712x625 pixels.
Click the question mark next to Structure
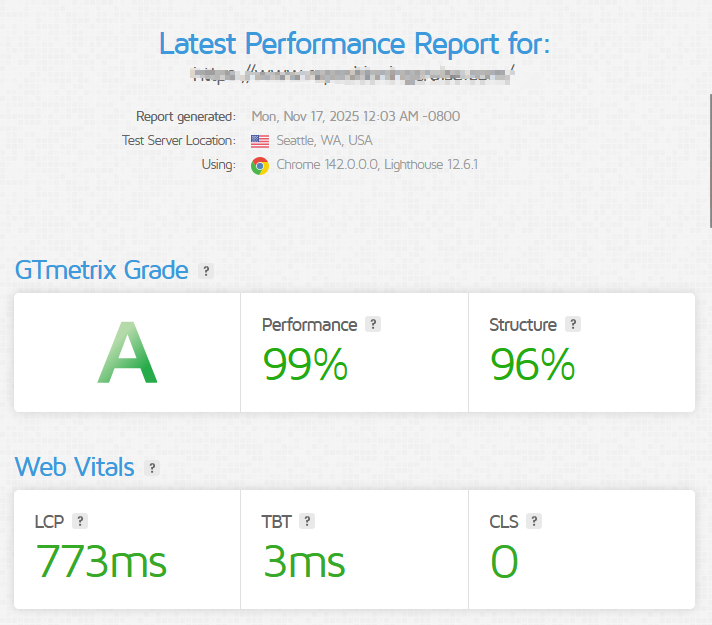coord(573,324)
